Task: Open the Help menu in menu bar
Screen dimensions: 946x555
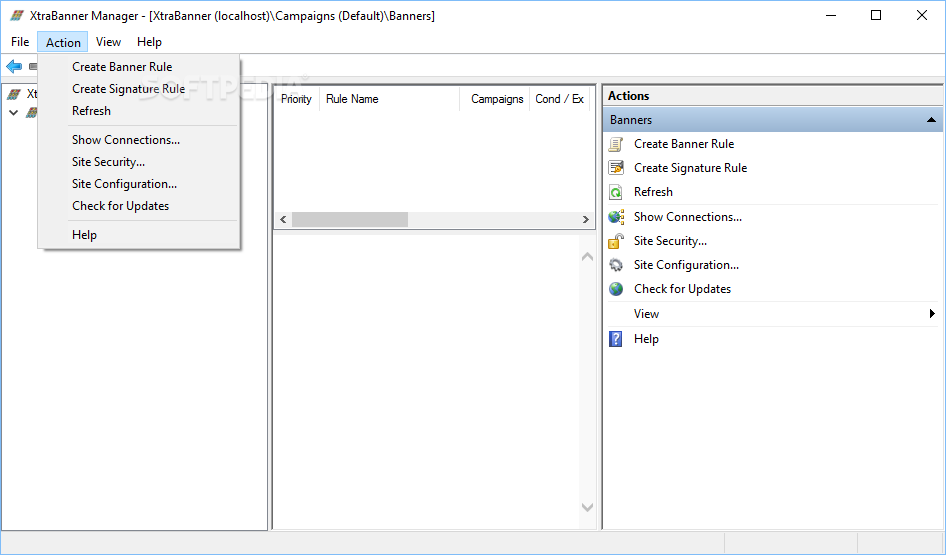Action: click(149, 42)
